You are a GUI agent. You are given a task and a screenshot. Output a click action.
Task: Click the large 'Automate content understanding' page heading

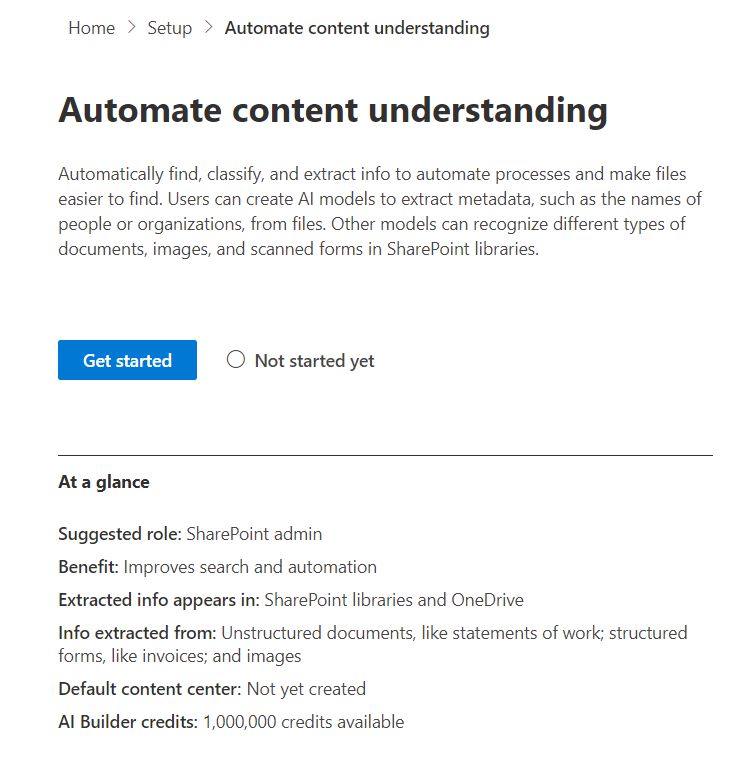point(333,110)
